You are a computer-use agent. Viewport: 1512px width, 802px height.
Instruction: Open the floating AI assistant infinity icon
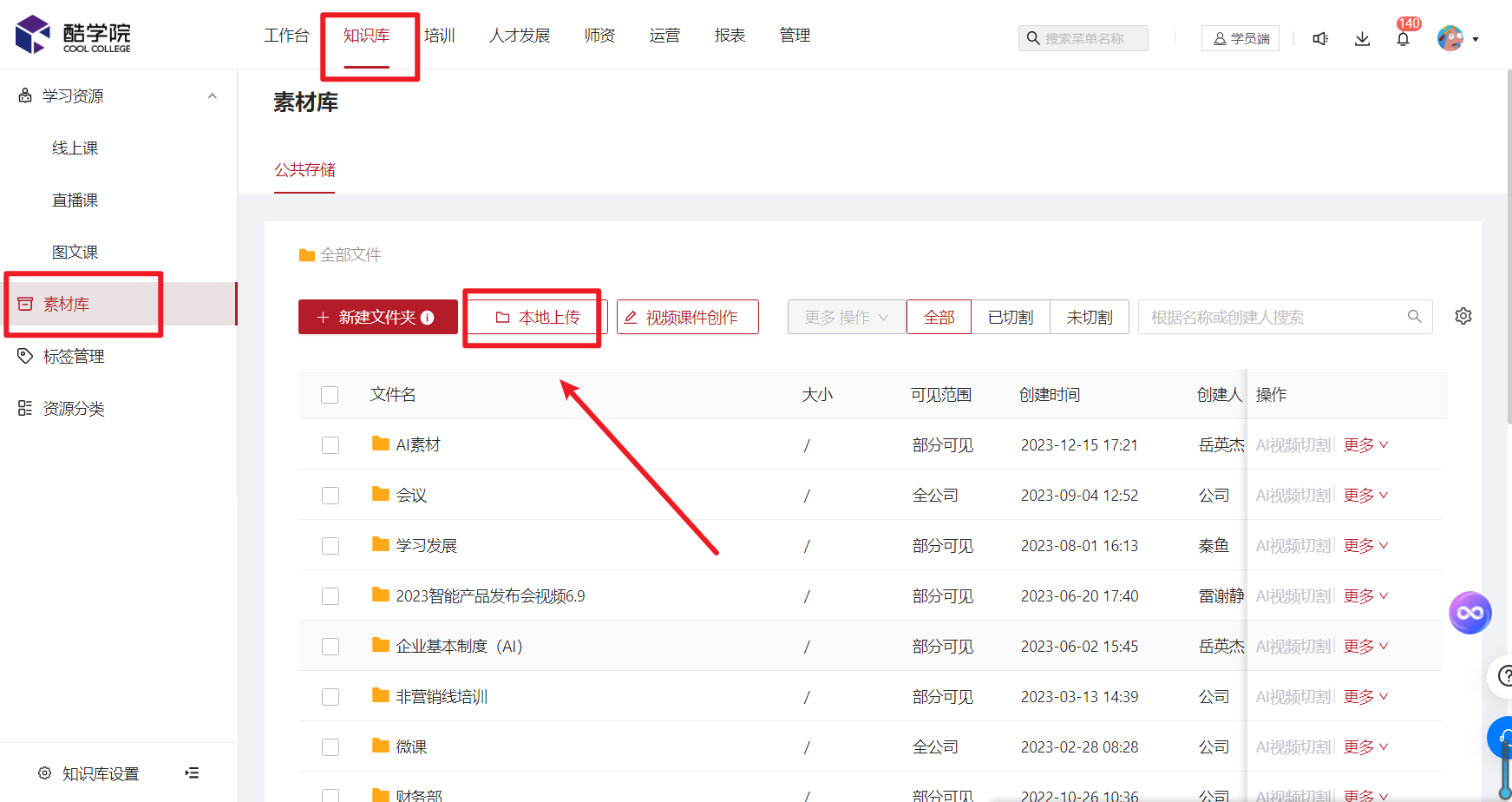tap(1470, 613)
